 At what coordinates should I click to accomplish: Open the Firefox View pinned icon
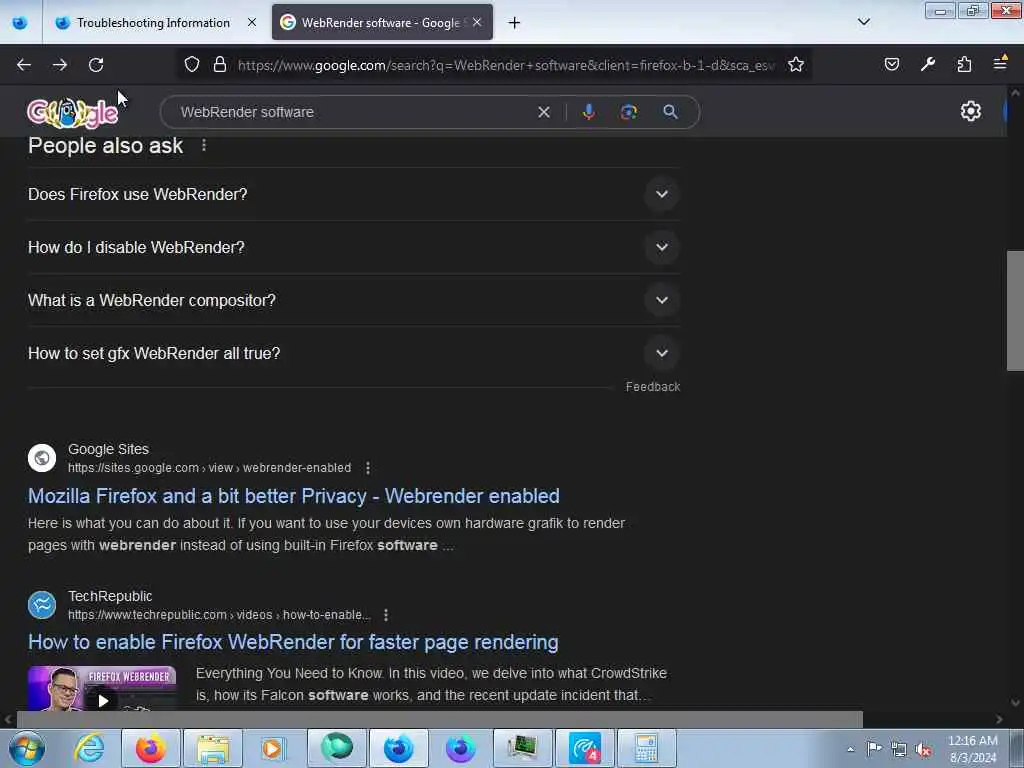[20, 23]
